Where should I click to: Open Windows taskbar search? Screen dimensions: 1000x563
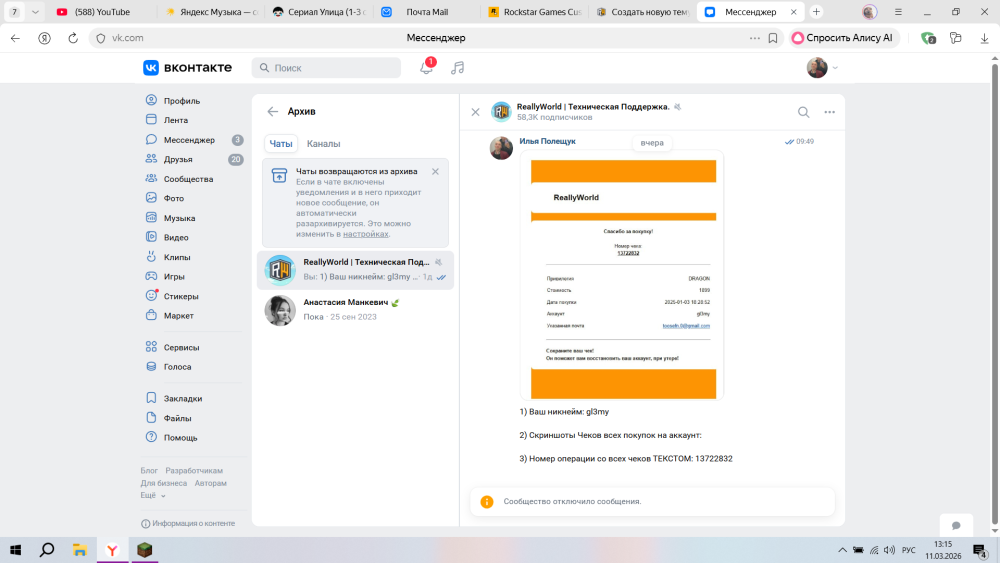pyautogui.click(x=47, y=550)
